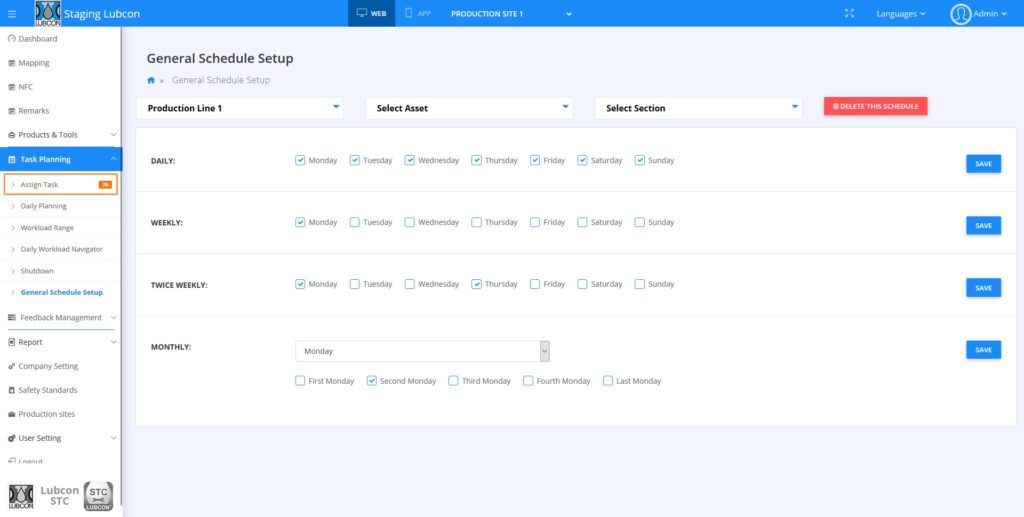Open the Production Line 1 dropdown

(240, 108)
